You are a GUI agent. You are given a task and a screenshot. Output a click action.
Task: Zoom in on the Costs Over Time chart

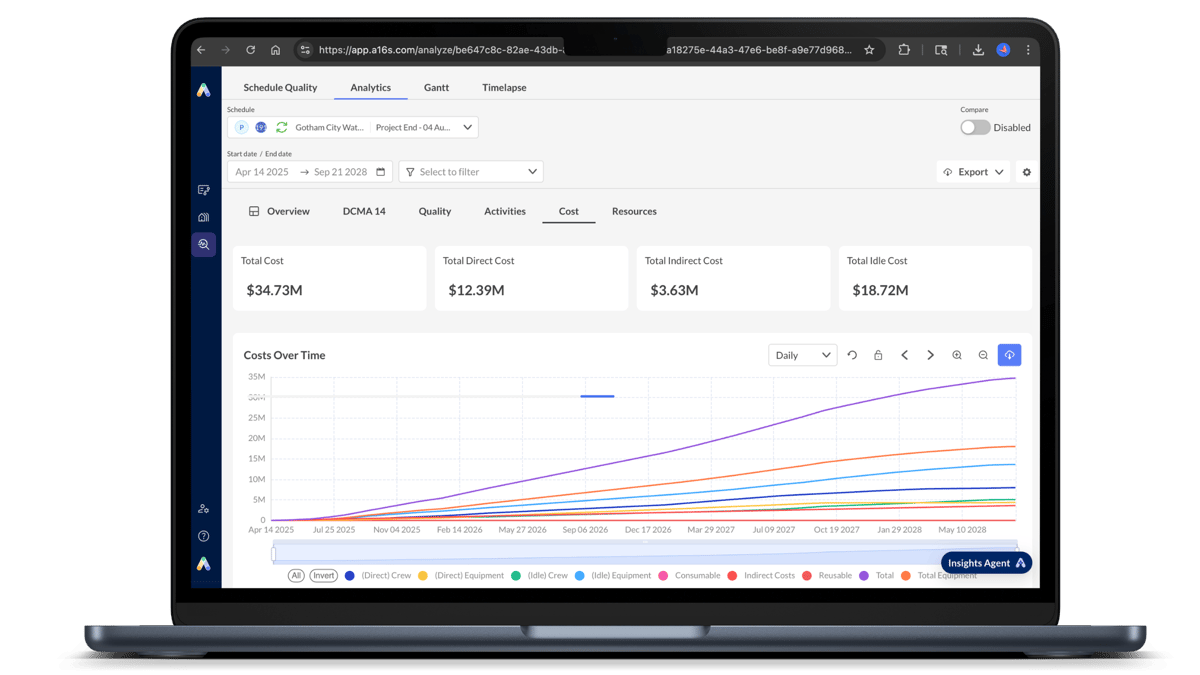click(x=957, y=355)
